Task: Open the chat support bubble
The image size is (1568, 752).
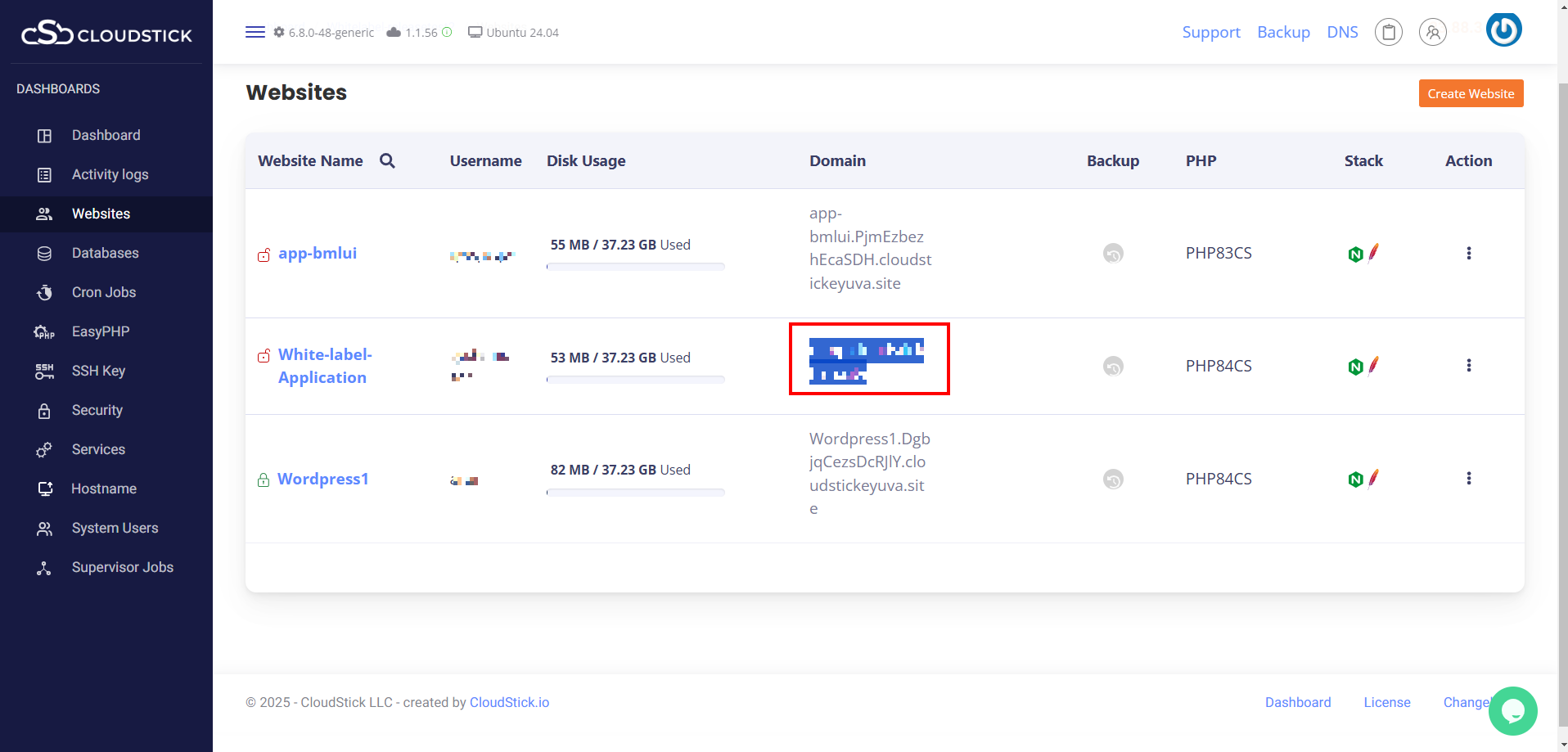Action: pos(1512,710)
